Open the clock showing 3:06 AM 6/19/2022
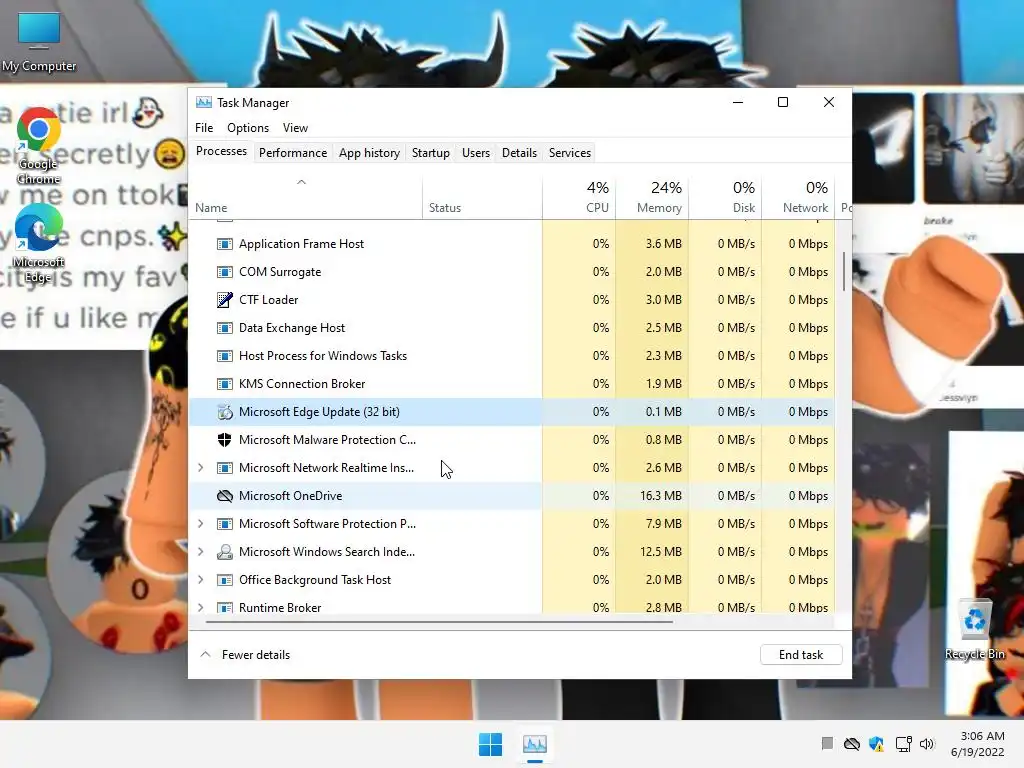Screen dimensions: 1024x768 [978, 744]
